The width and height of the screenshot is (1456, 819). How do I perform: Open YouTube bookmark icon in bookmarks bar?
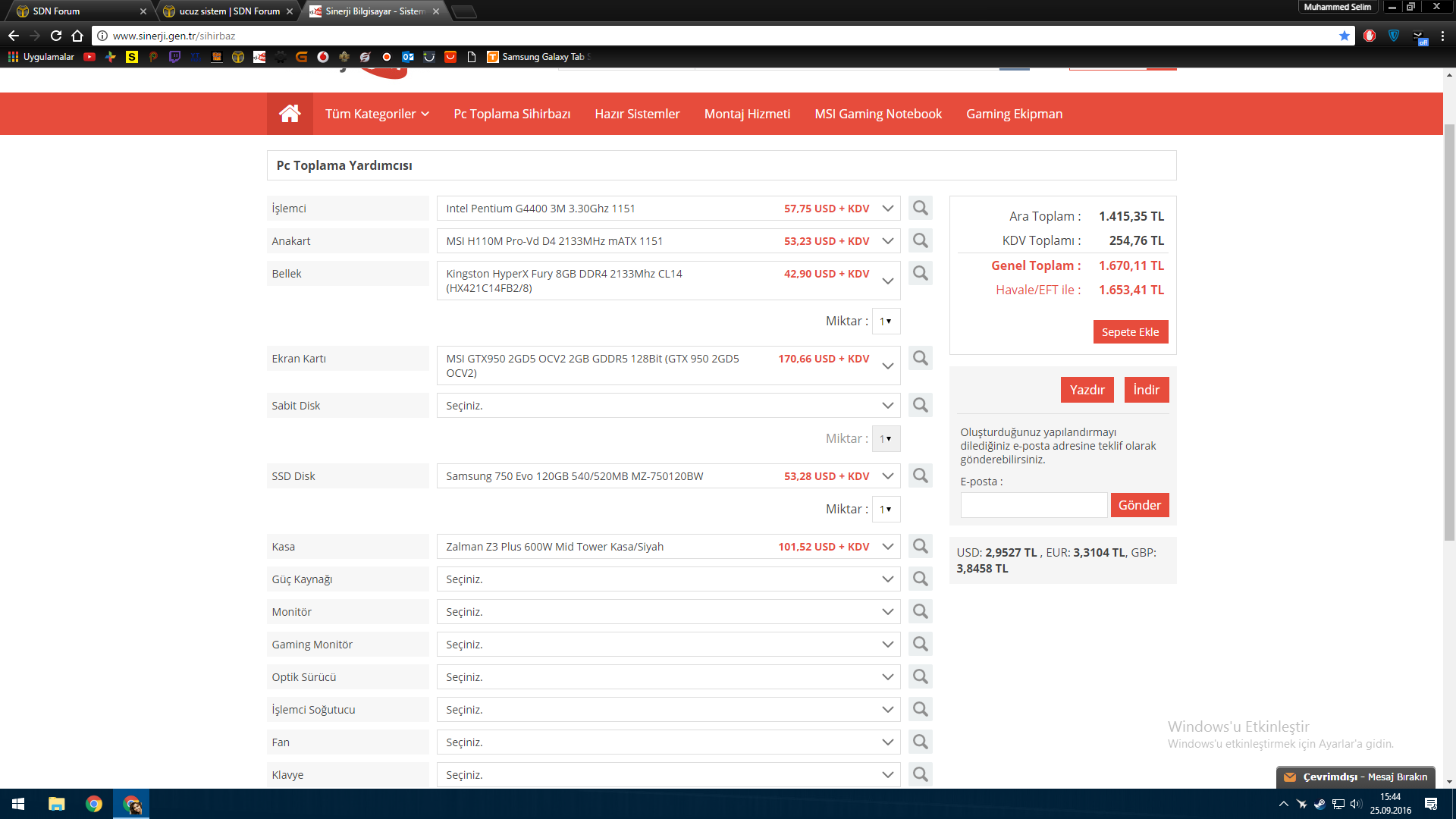pos(89,57)
